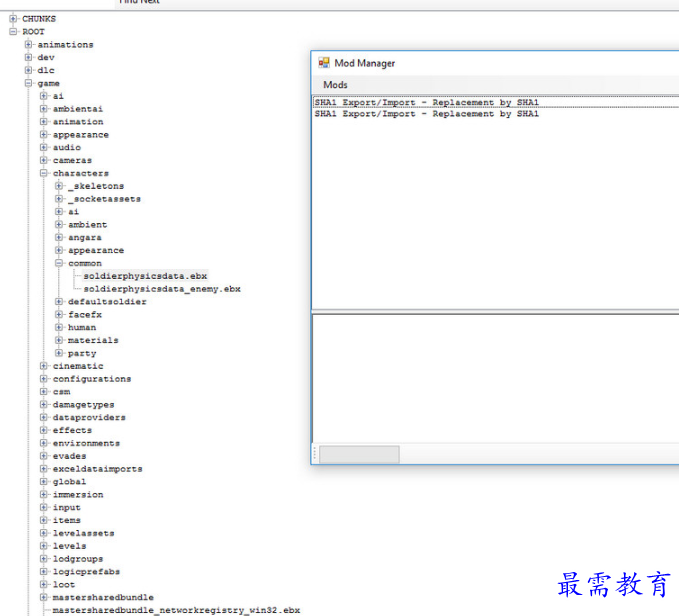Click the Mod Manager lower details pane

[495, 378]
